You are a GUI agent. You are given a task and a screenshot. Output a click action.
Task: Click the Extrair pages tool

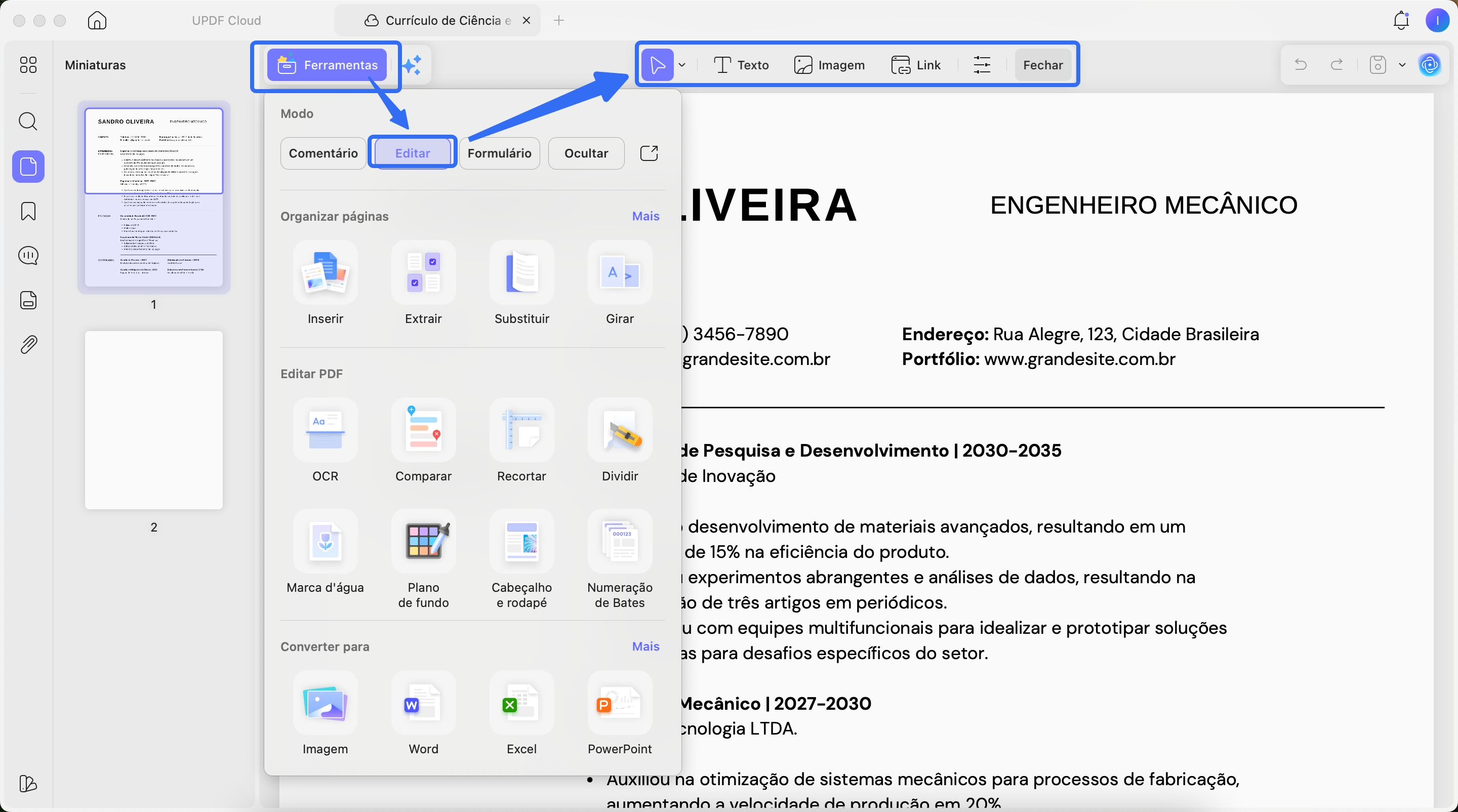(x=423, y=283)
